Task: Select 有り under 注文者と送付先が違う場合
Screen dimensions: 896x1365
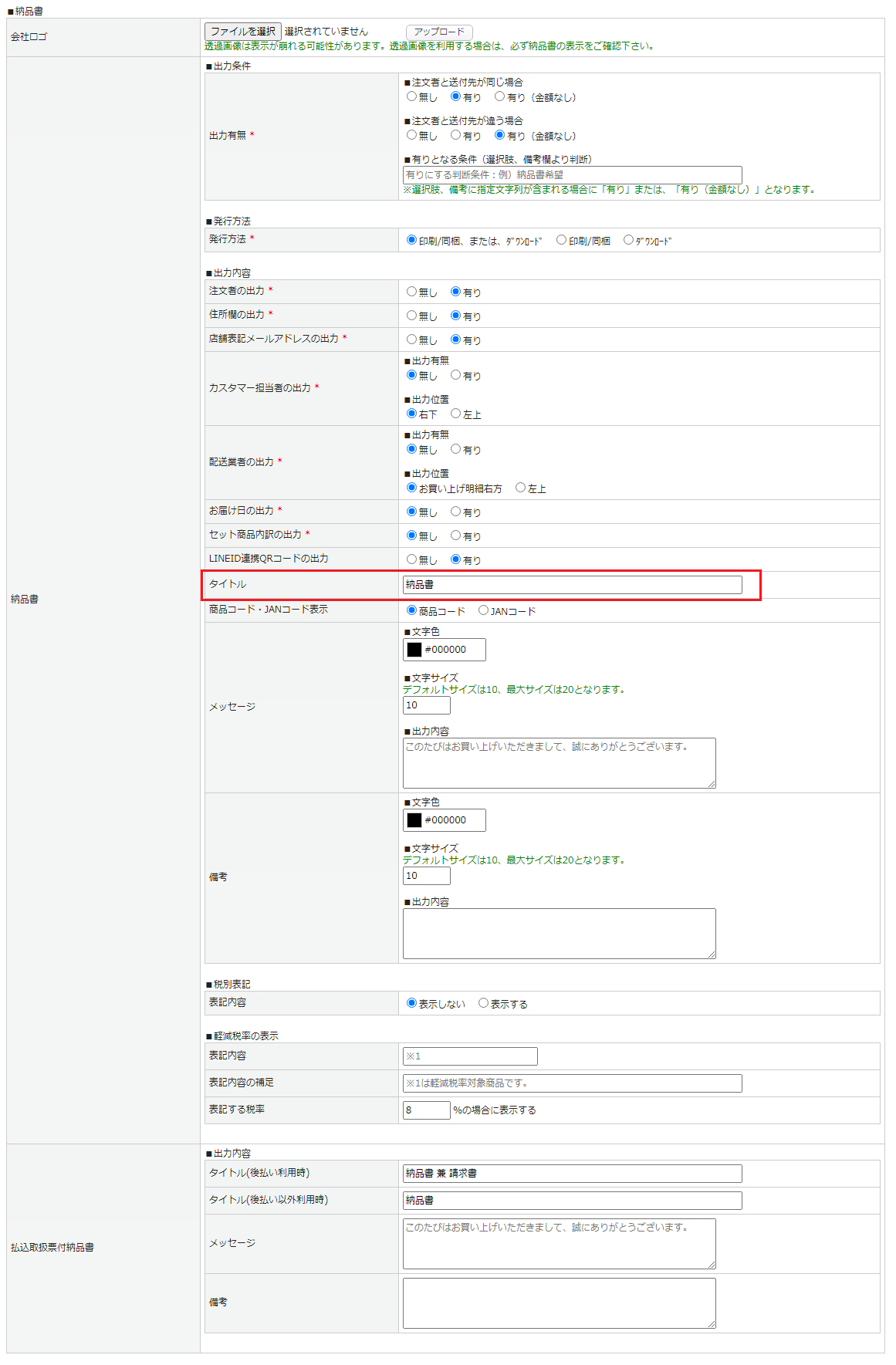Action: (x=456, y=135)
